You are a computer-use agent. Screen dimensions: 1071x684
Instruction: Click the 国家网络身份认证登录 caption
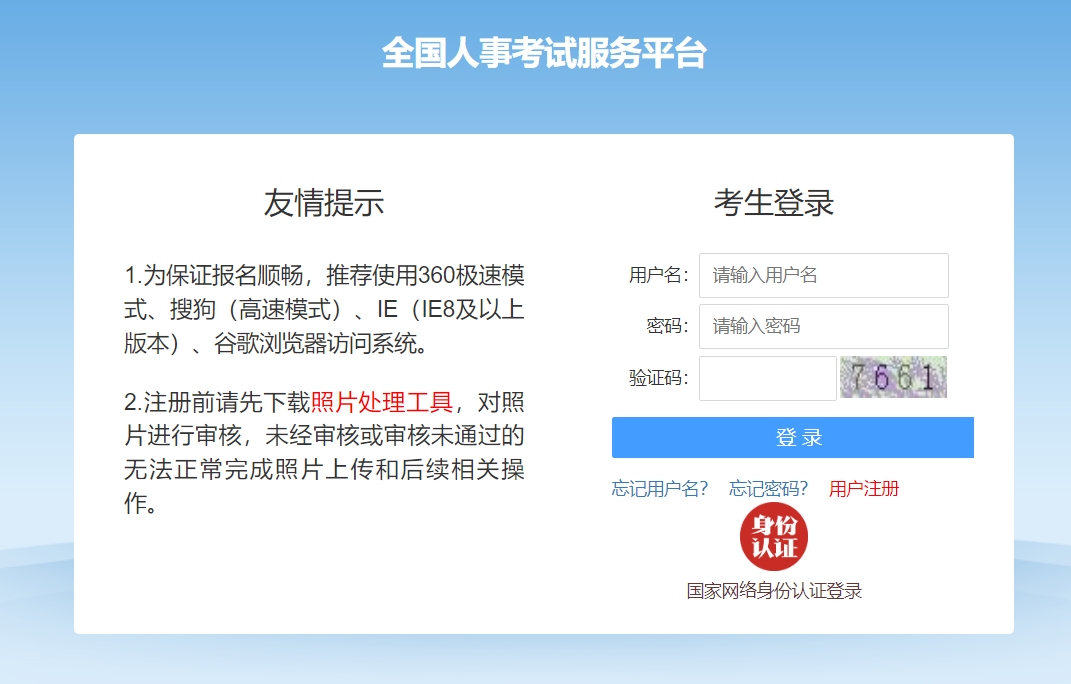coord(774,591)
